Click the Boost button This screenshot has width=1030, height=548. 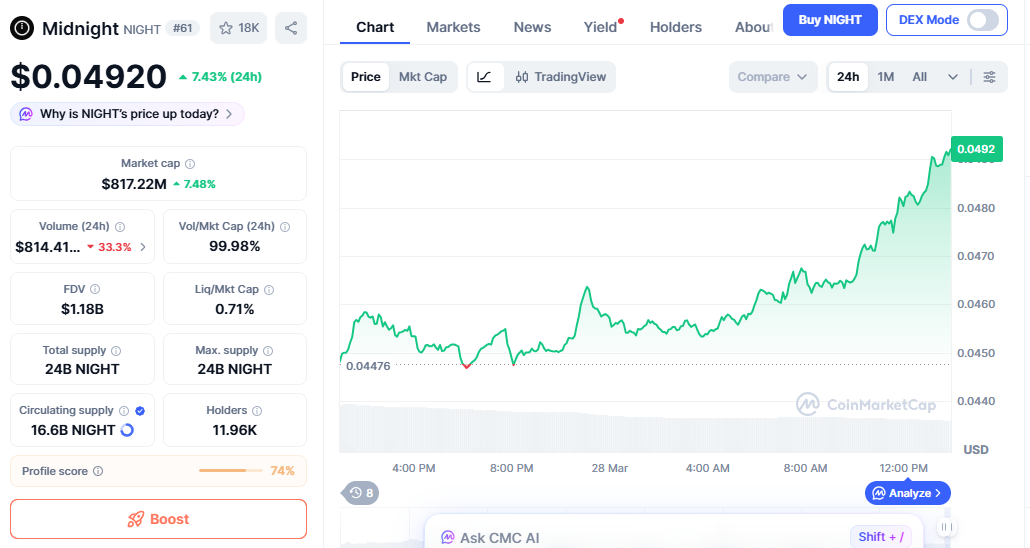coord(158,519)
